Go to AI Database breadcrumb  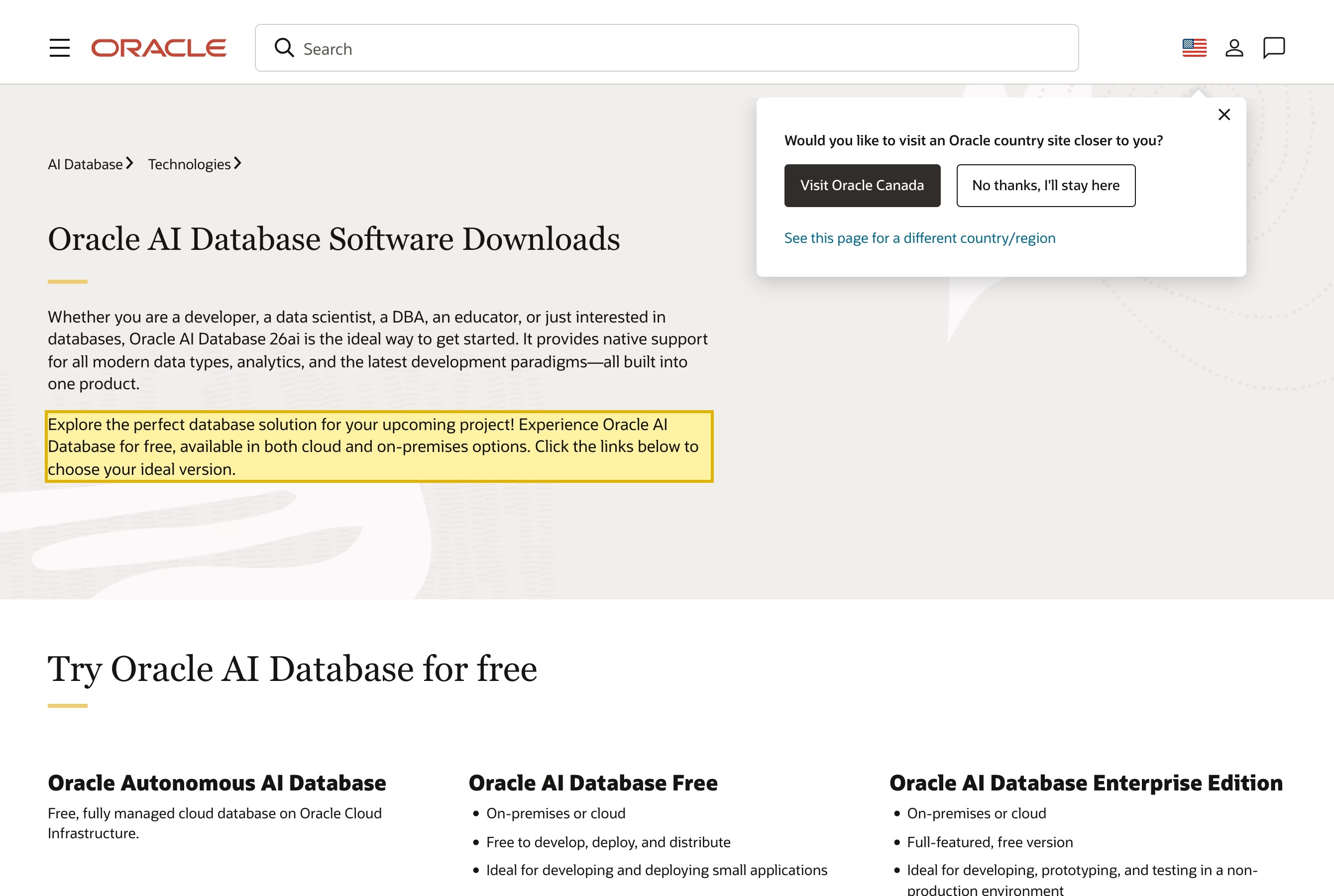[85, 165]
